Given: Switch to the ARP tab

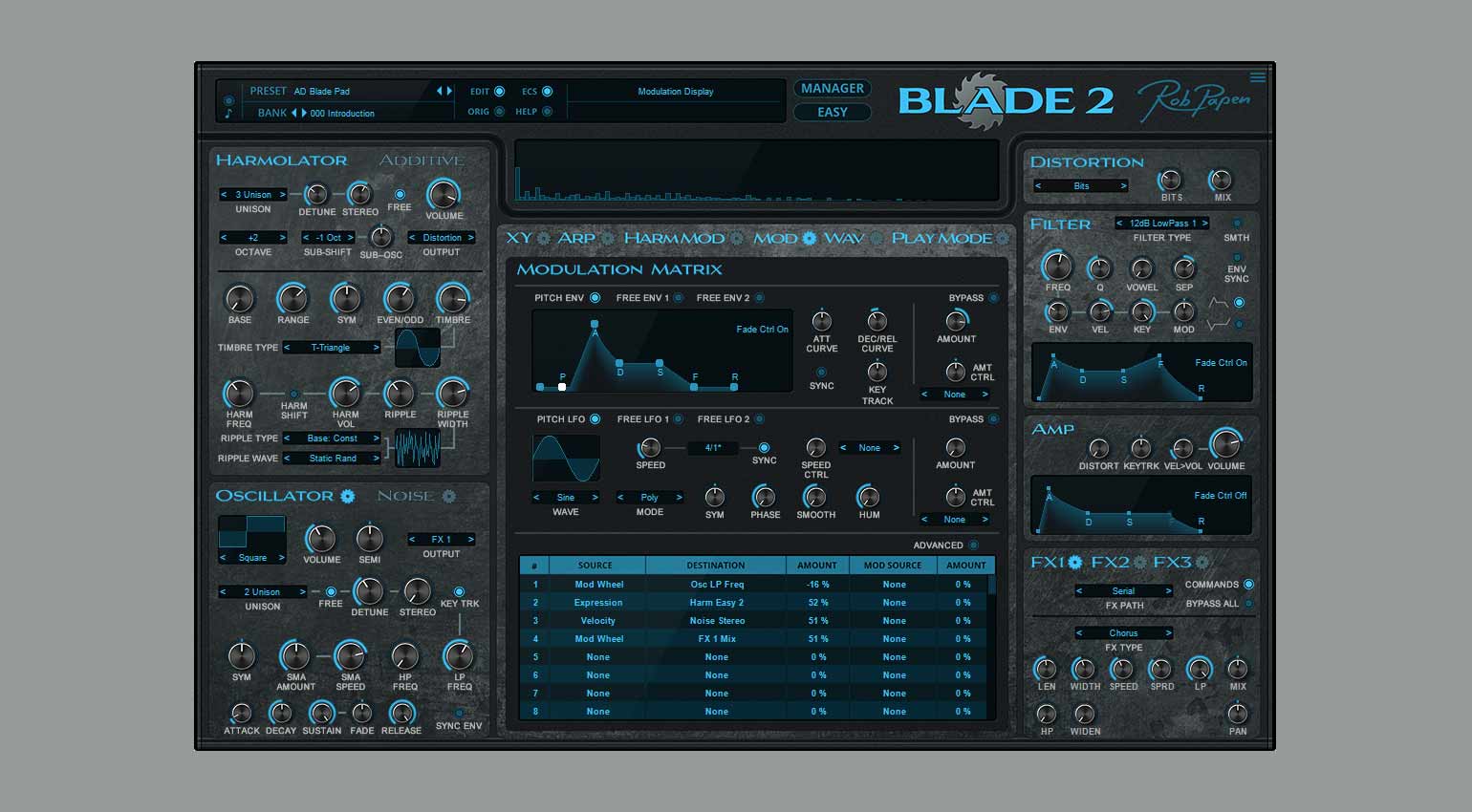Looking at the screenshot, I should coord(576,238).
